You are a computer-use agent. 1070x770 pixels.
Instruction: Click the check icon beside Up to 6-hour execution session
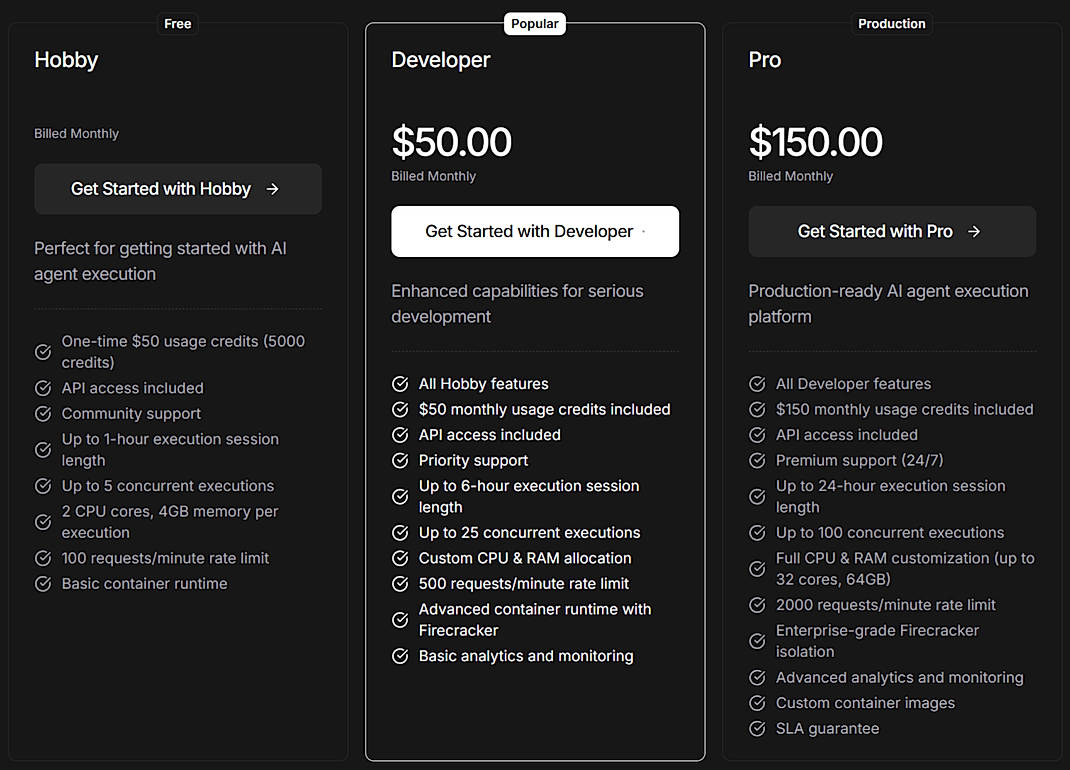(400, 497)
